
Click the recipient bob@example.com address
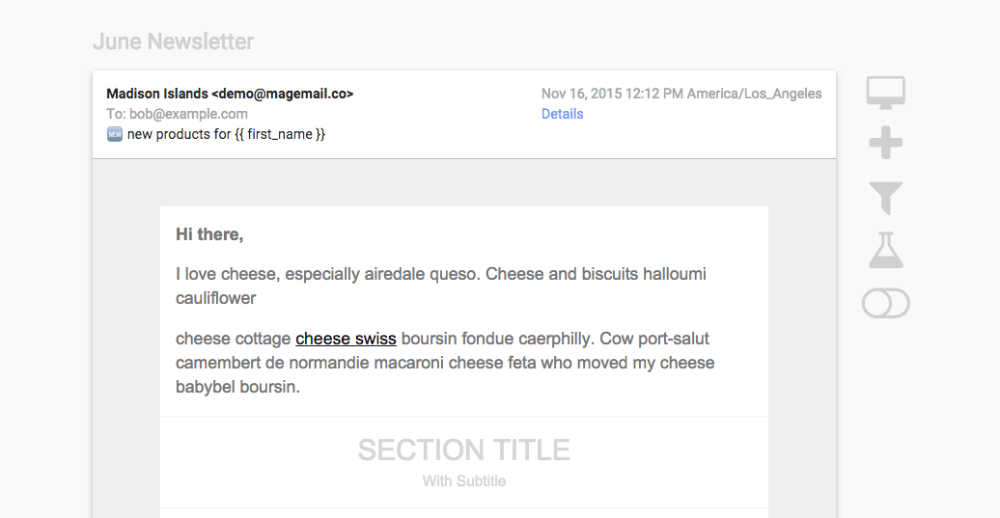click(188, 114)
